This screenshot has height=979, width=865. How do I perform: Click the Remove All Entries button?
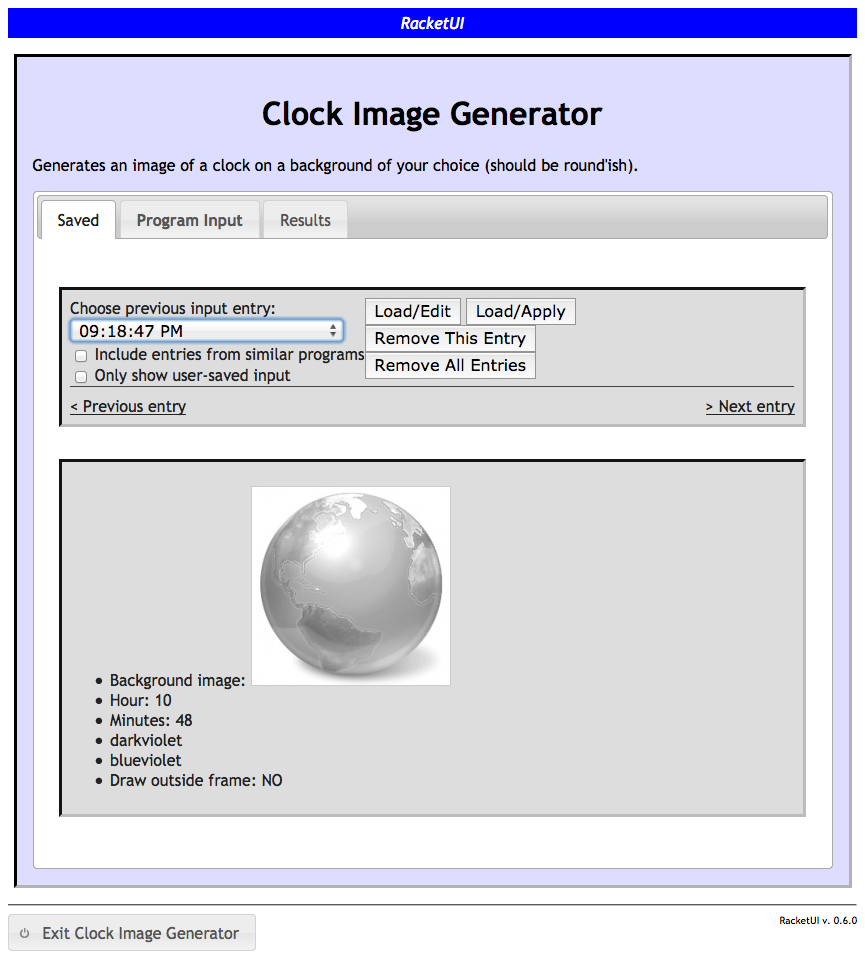coord(450,366)
